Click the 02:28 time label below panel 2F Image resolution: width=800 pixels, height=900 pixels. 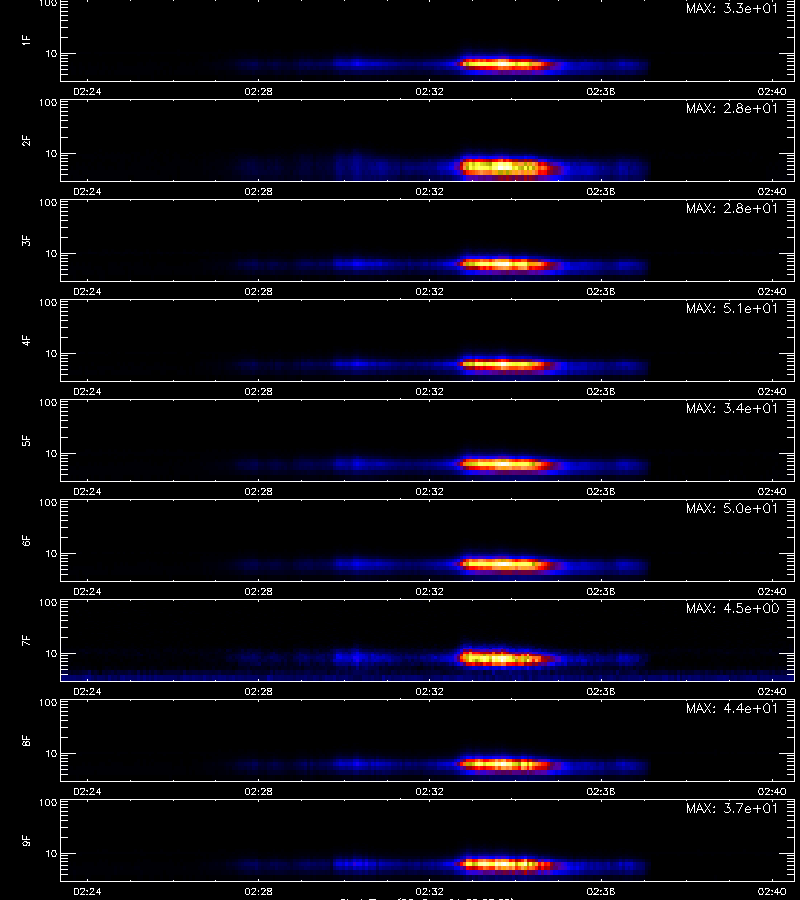pyautogui.click(x=258, y=191)
